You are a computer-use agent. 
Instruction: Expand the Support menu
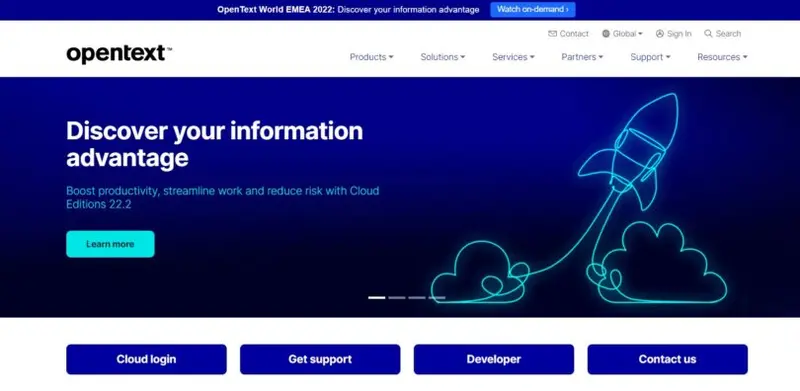[x=651, y=57]
